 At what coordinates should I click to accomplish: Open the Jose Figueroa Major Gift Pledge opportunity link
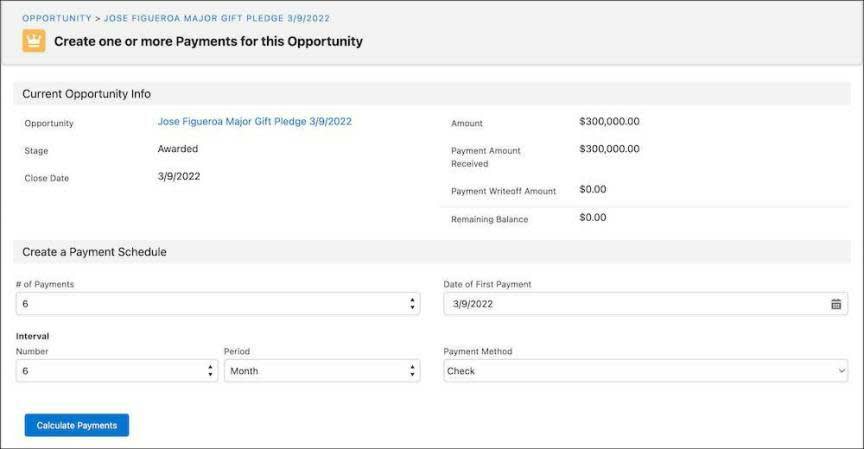pyautogui.click(x=255, y=121)
